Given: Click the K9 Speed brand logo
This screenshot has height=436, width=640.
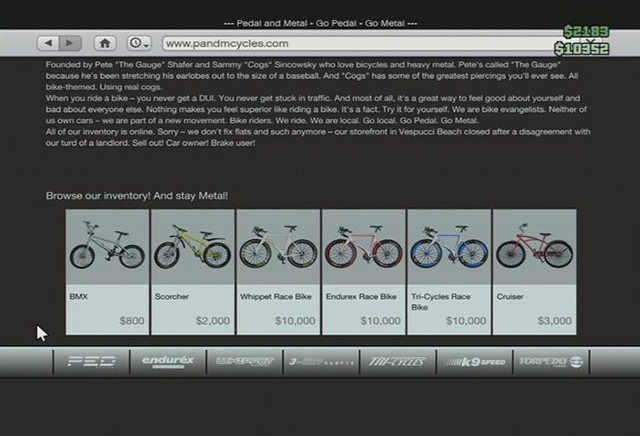Looking at the screenshot, I should (475, 361).
